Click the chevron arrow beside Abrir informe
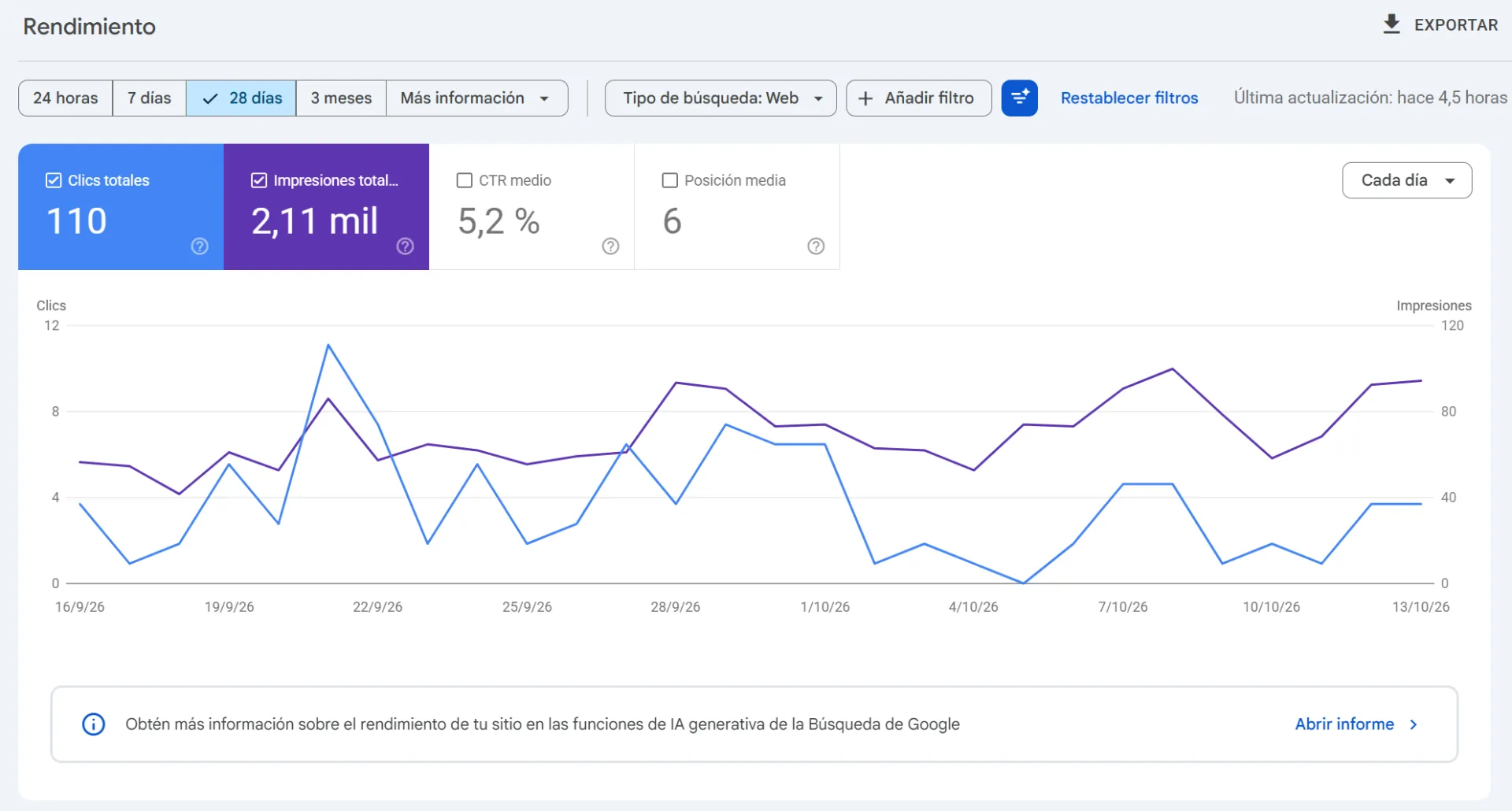 point(1414,724)
